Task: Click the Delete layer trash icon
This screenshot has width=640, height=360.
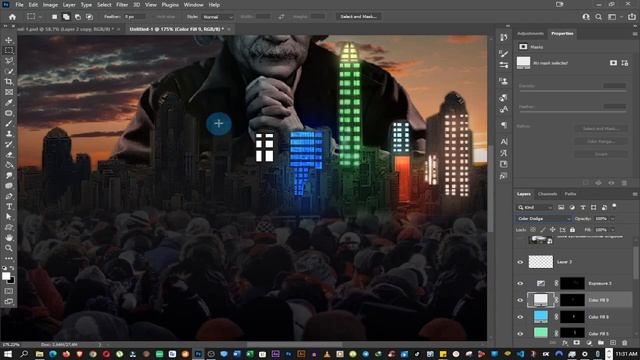Action: pos(624,343)
